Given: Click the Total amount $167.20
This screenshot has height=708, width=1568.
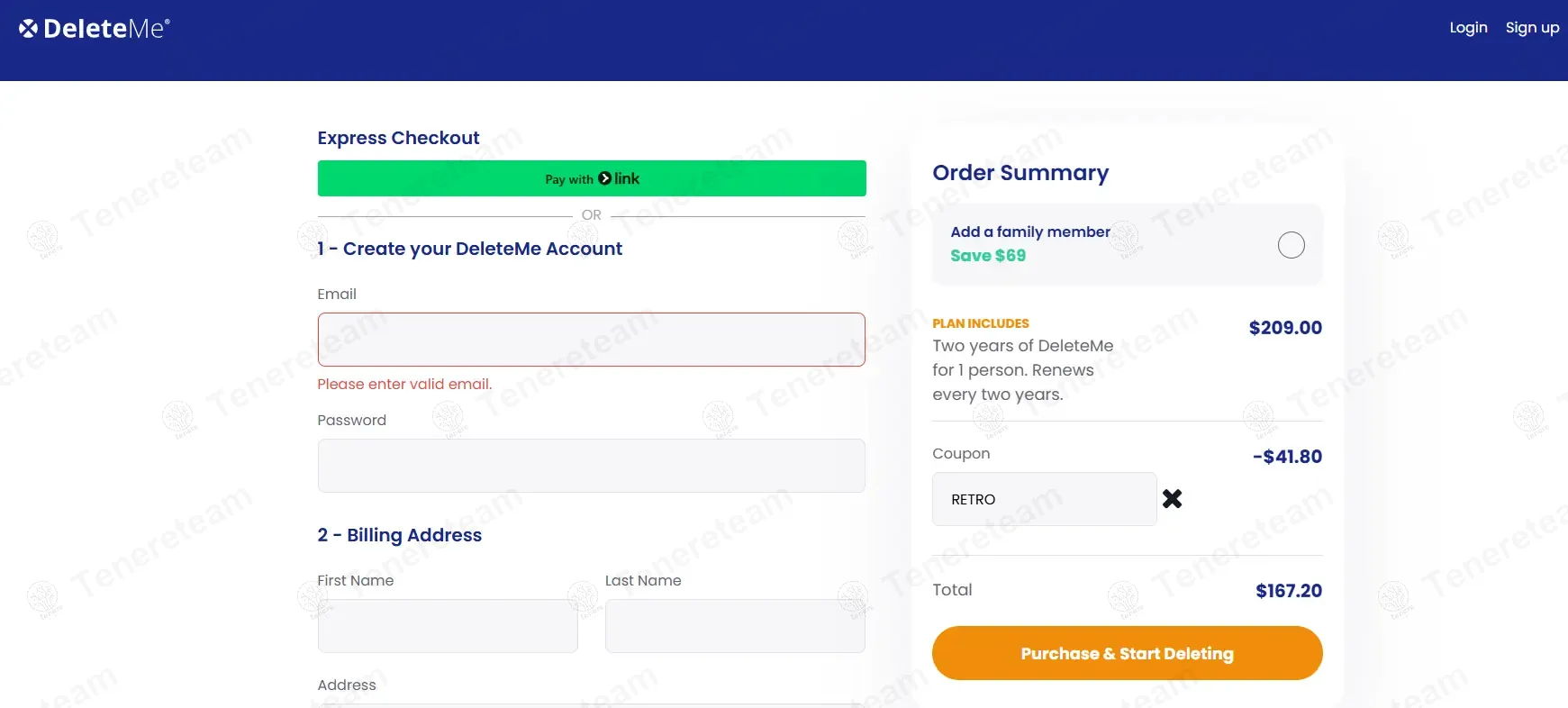Looking at the screenshot, I should (x=1289, y=591).
